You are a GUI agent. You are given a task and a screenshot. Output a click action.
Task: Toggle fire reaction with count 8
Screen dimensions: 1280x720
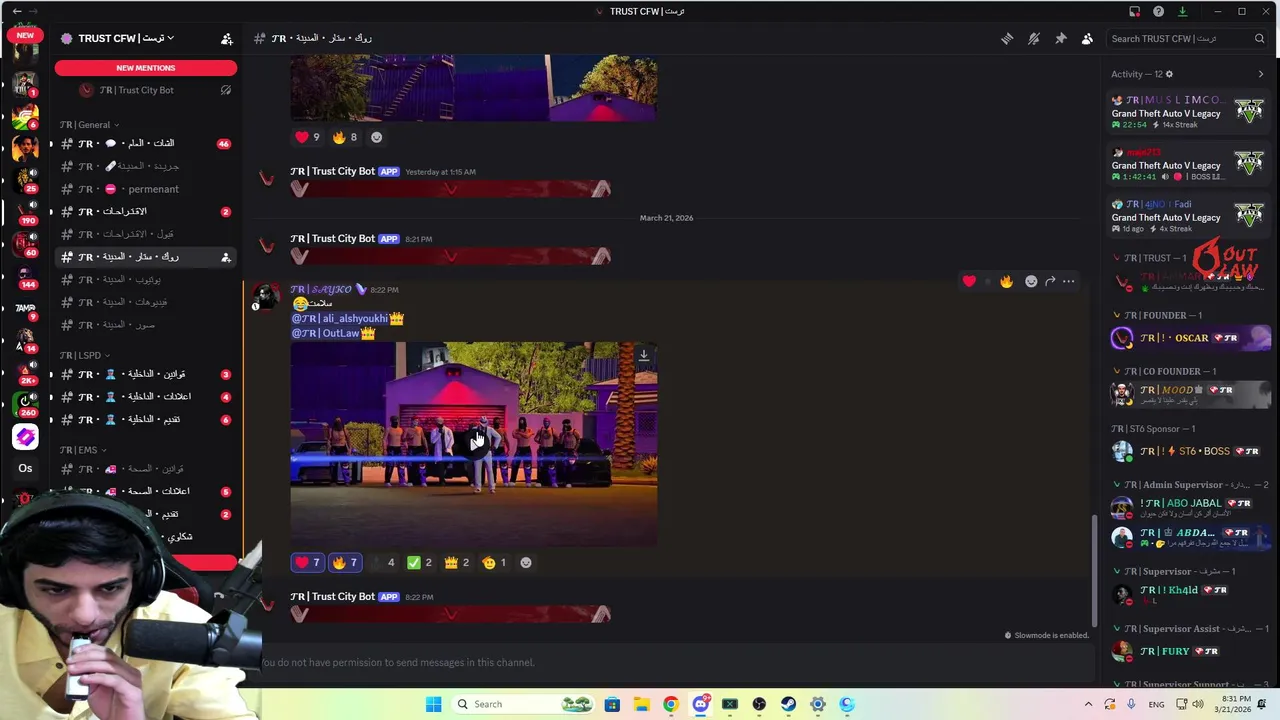pyautogui.click(x=345, y=137)
